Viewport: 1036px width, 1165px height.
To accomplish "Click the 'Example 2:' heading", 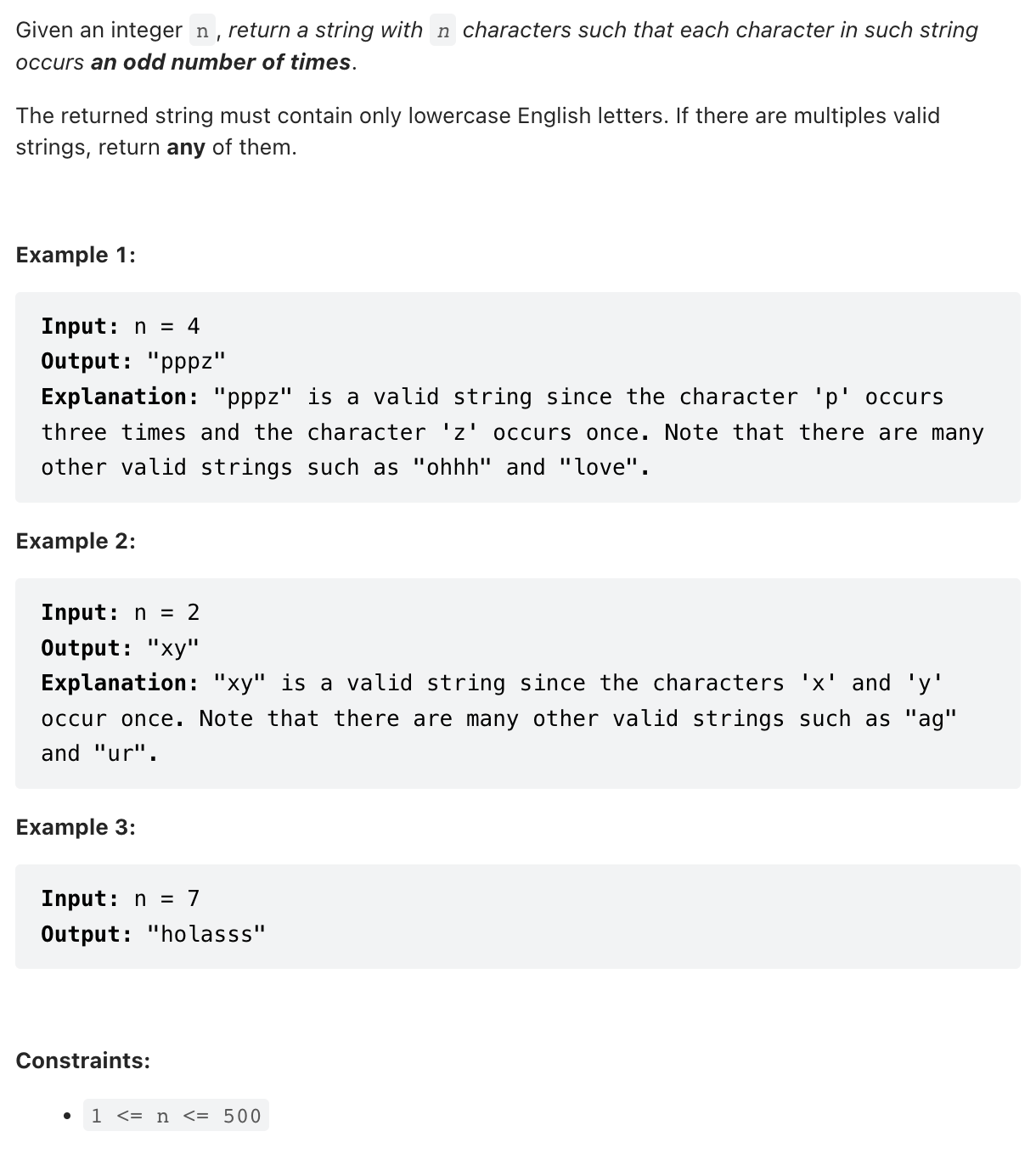I will pos(76,541).
